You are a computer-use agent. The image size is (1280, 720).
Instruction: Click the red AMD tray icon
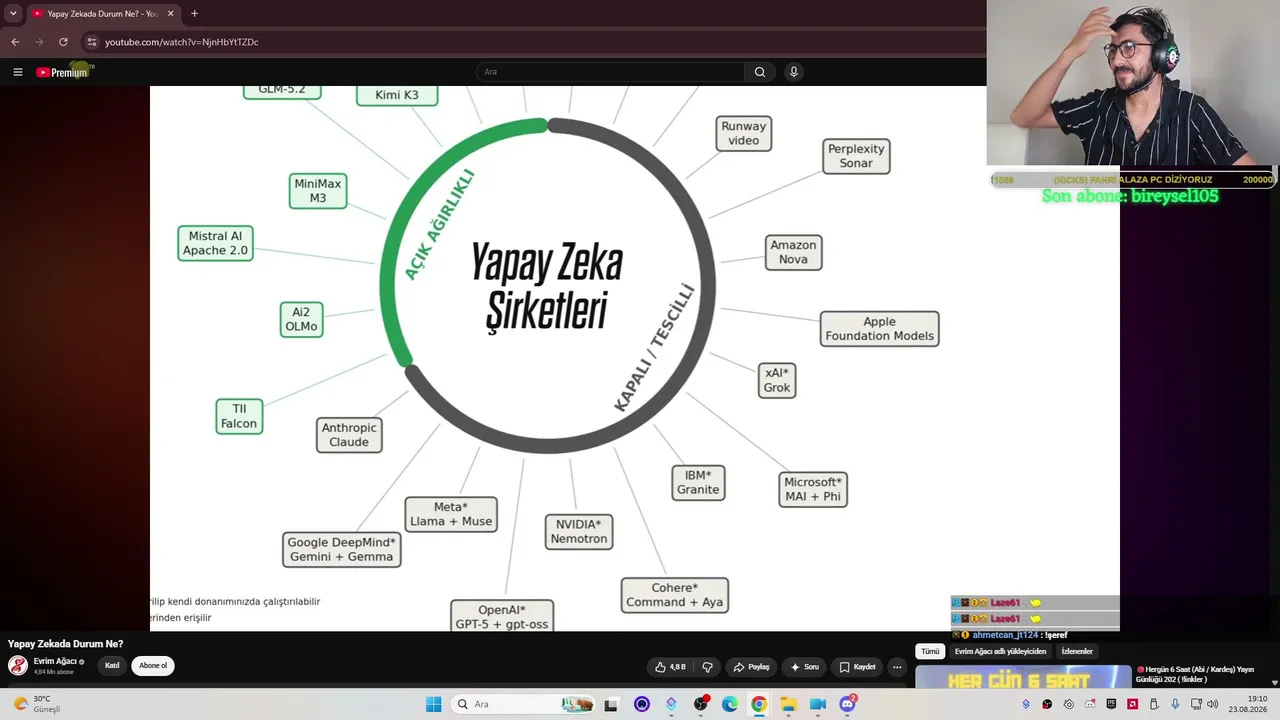point(1132,704)
